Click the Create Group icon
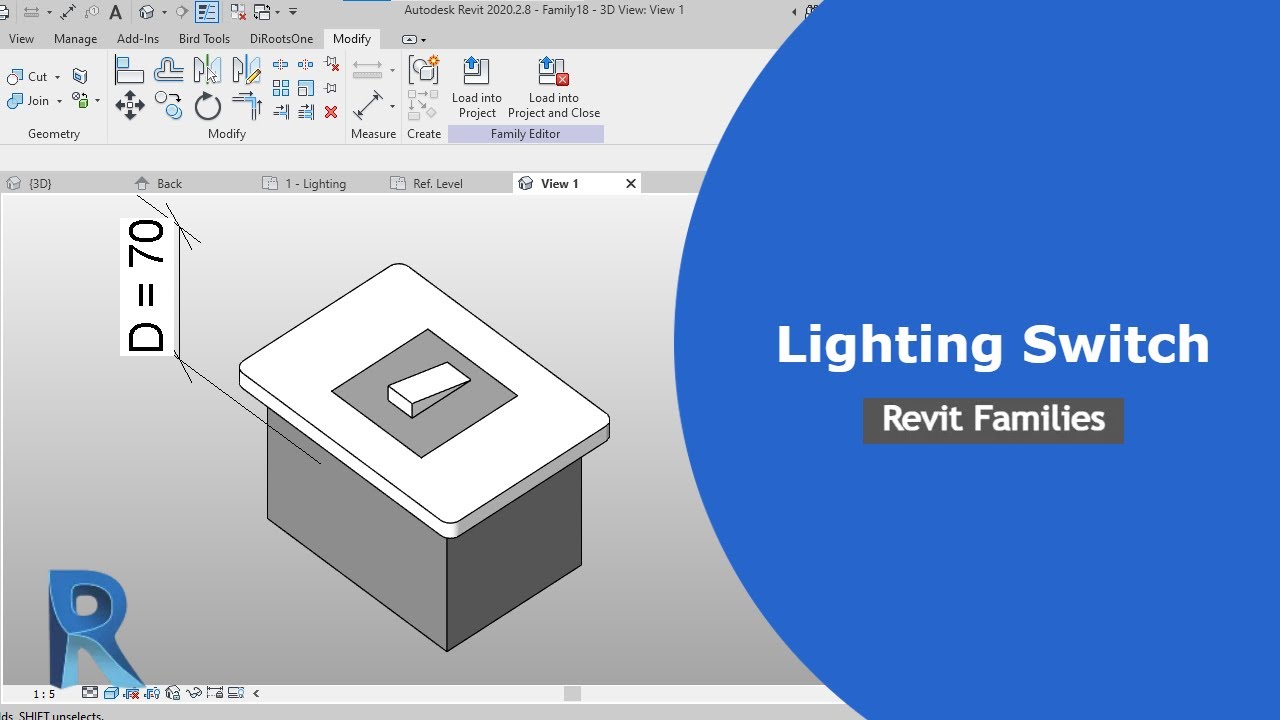The width and height of the screenshot is (1280, 720). 424,70
